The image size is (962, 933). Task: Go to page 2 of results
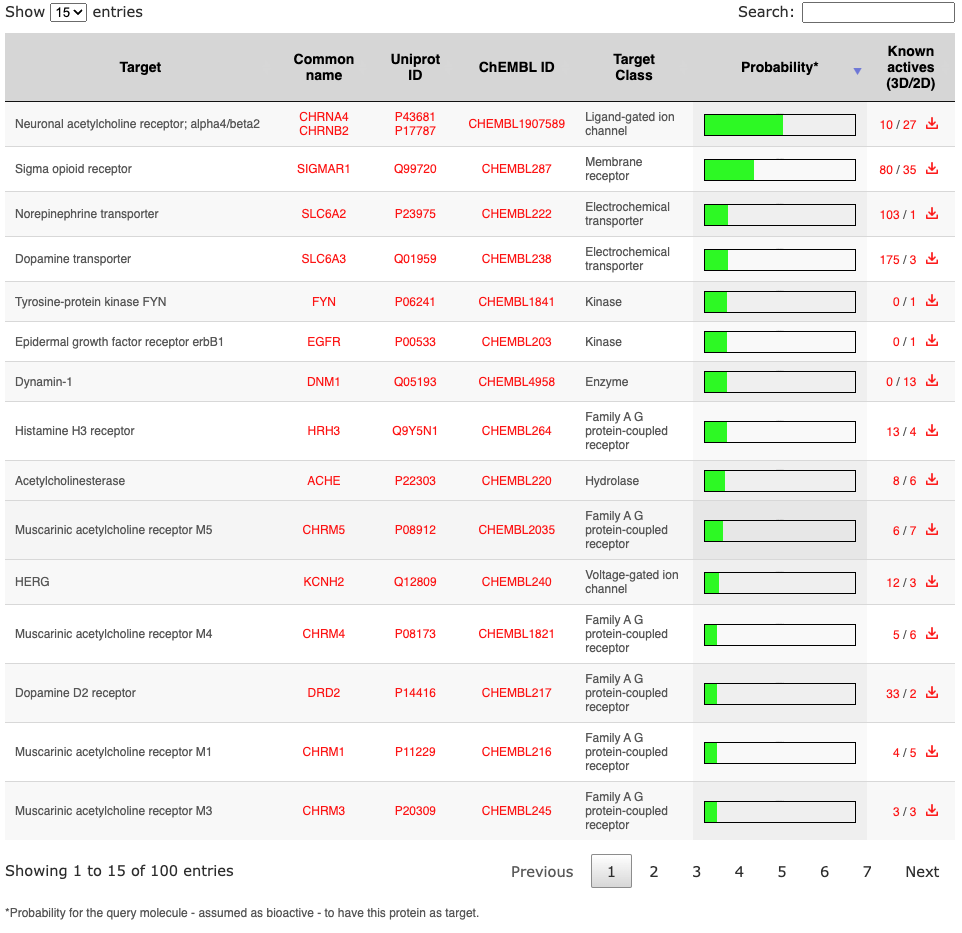coord(654,871)
